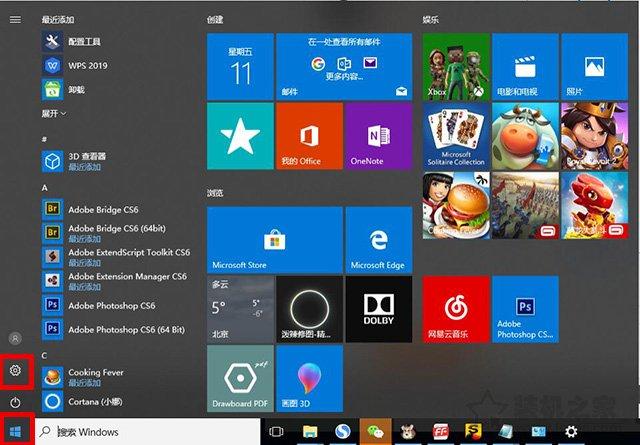This screenshot has height=445, width=640.
Task: Open the Cooking Fever burger tile
Action: pos(456,205)
